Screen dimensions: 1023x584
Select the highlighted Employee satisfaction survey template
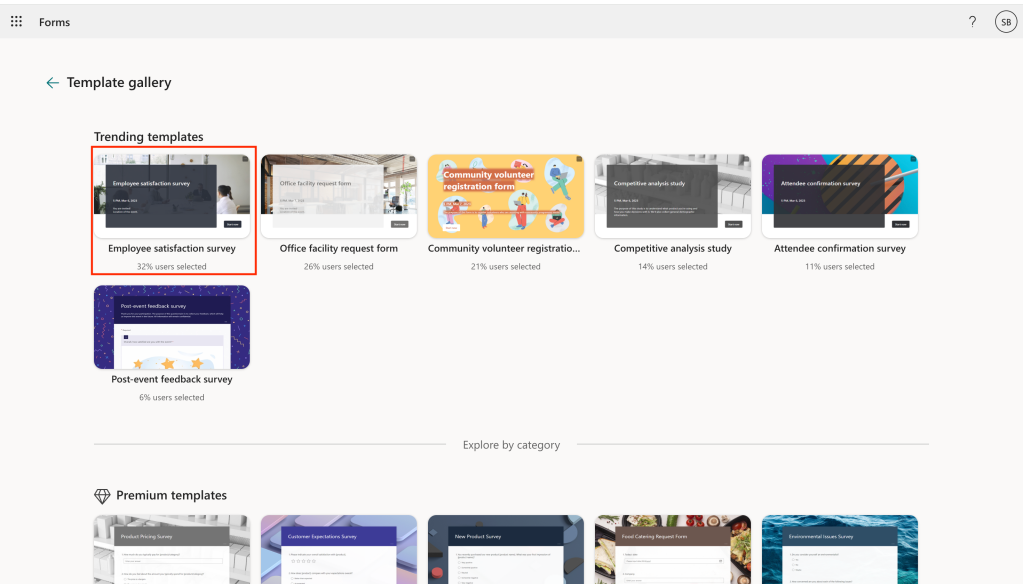(x=172, y=197)
